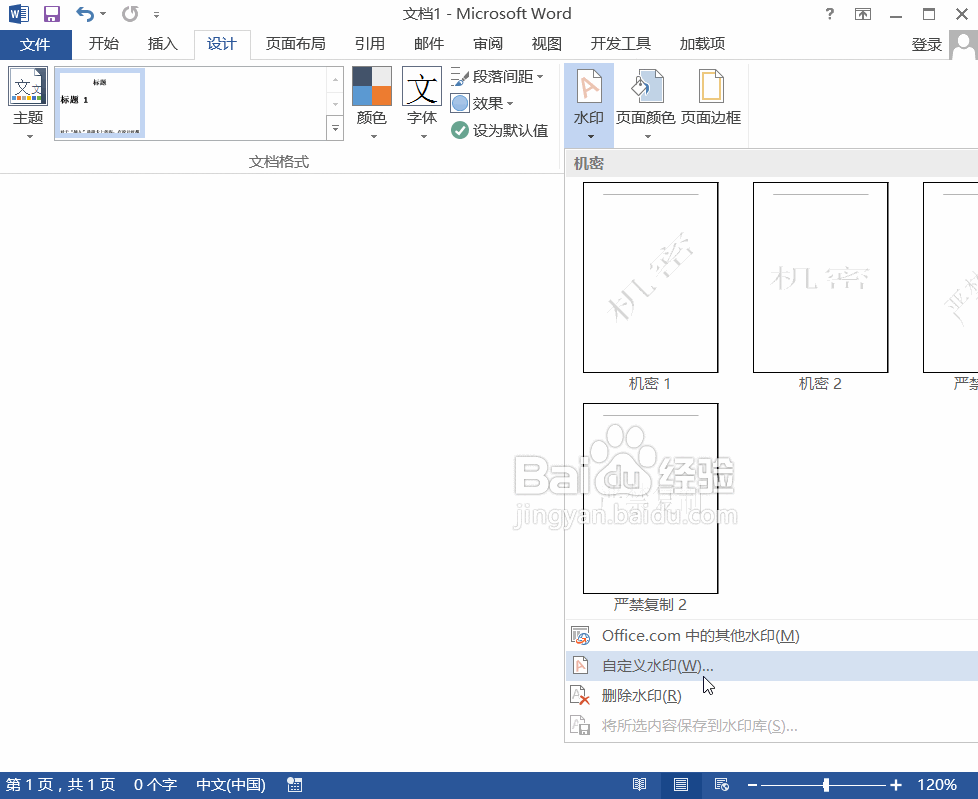Screen dimensions: 978x799
Task: Select Web Layout view icon
Action: 720,784
